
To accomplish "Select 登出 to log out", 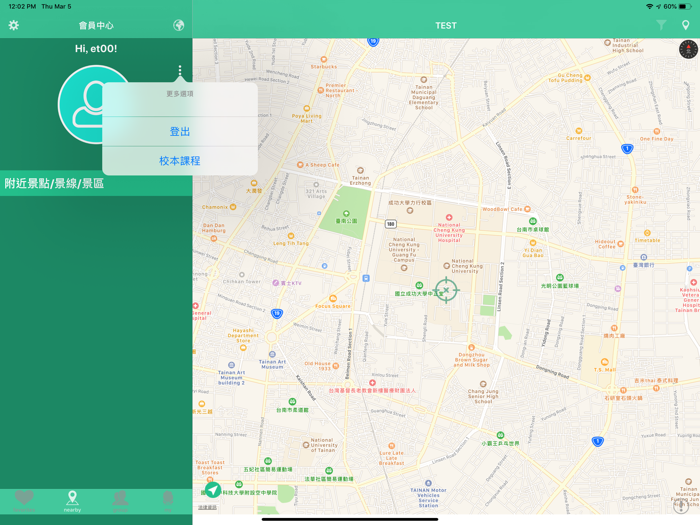I will point(180,132).
